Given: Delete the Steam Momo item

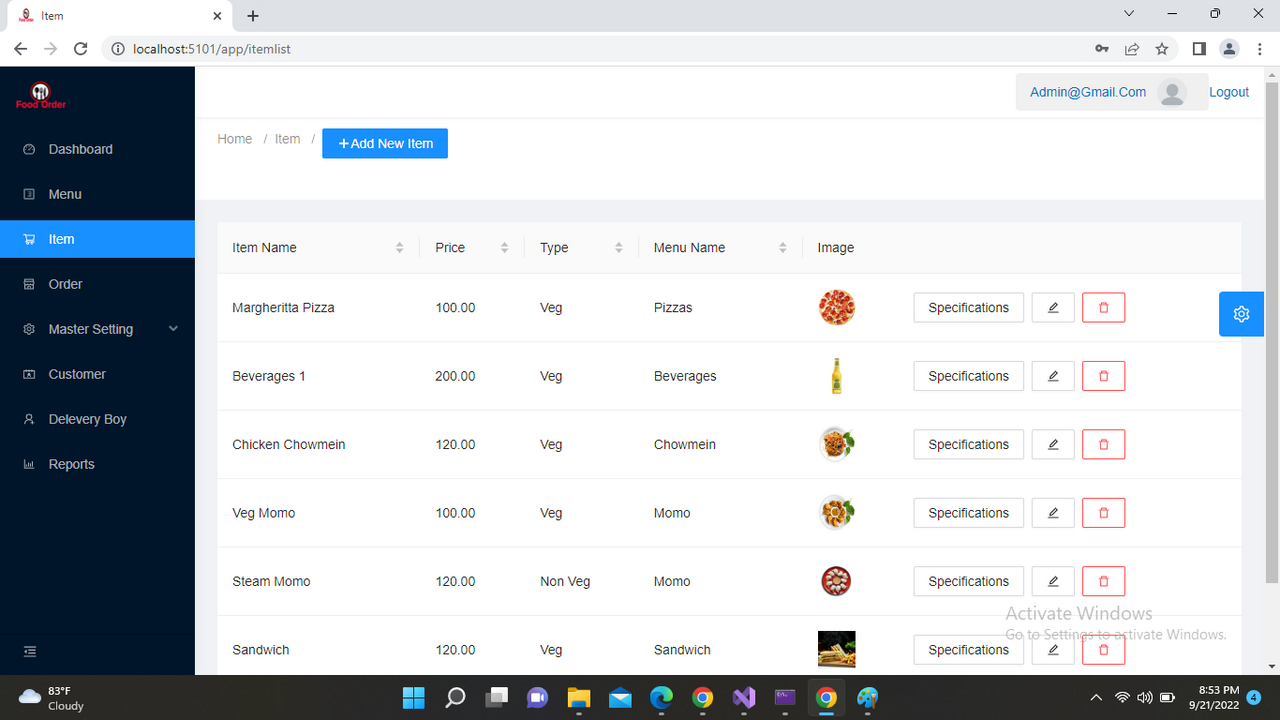Looking at the screenshot, I should click(1104, 581).
